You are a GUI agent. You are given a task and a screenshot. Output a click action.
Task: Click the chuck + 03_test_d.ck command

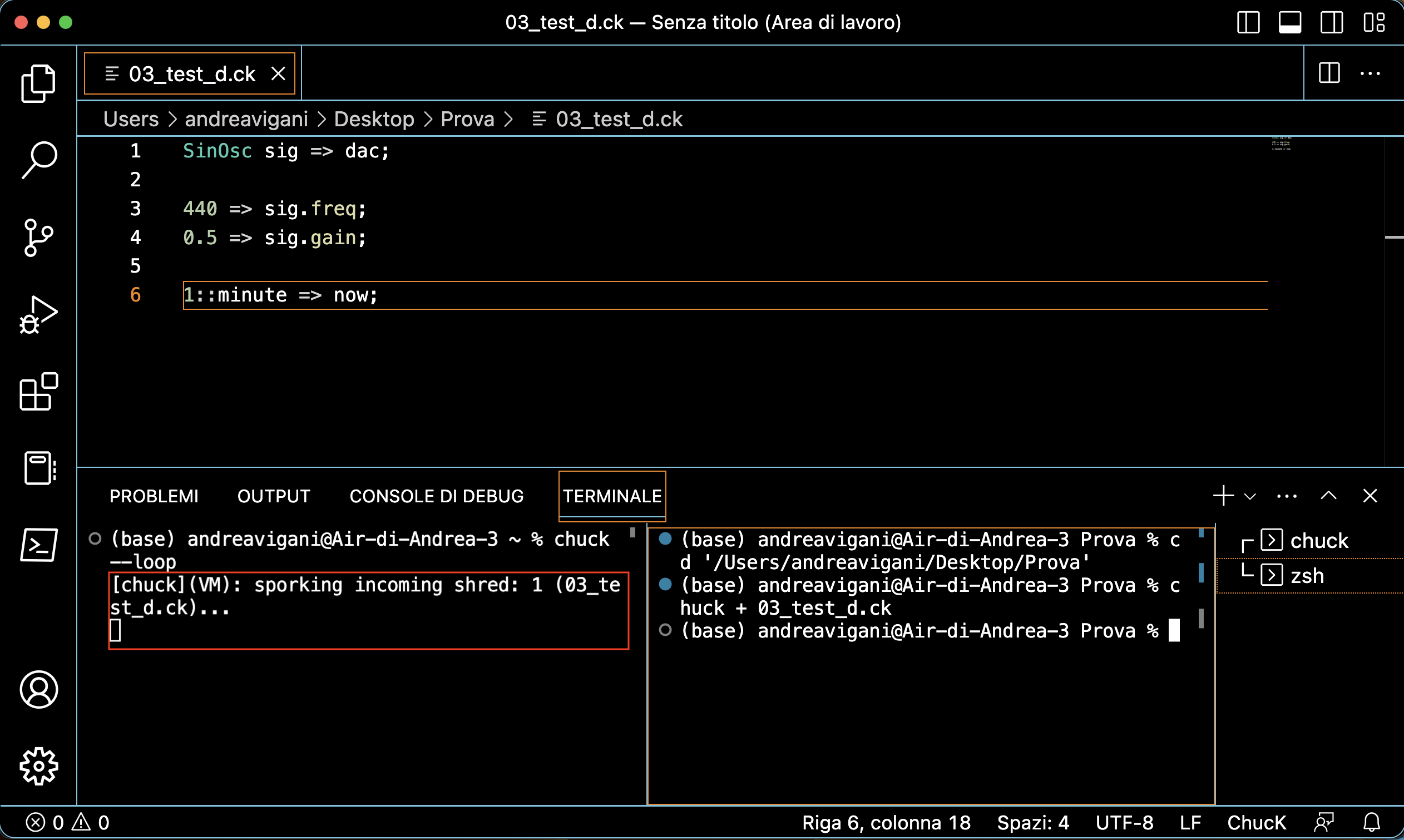pos(929,596)
